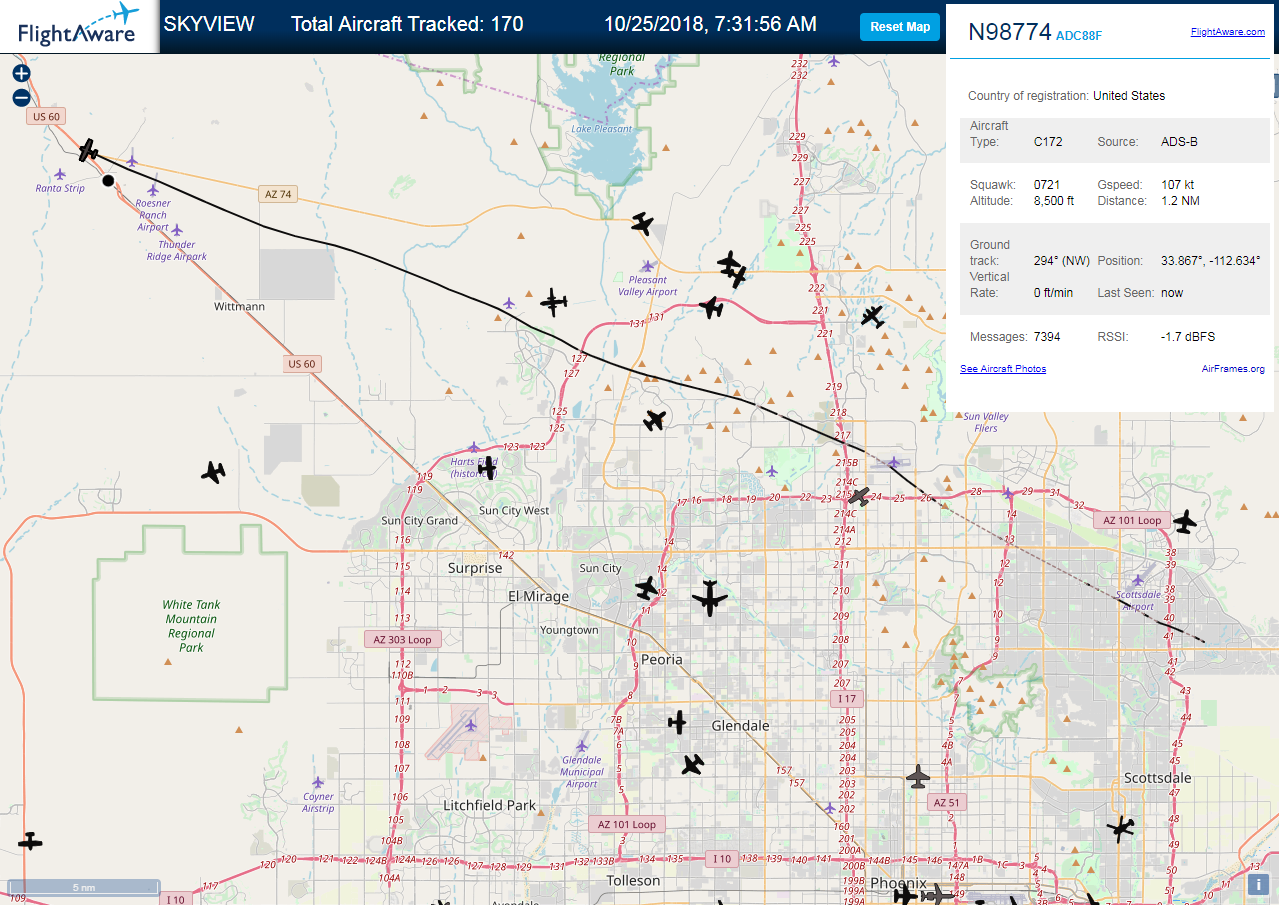Click aircraft type value C172

pos(1048,142)
